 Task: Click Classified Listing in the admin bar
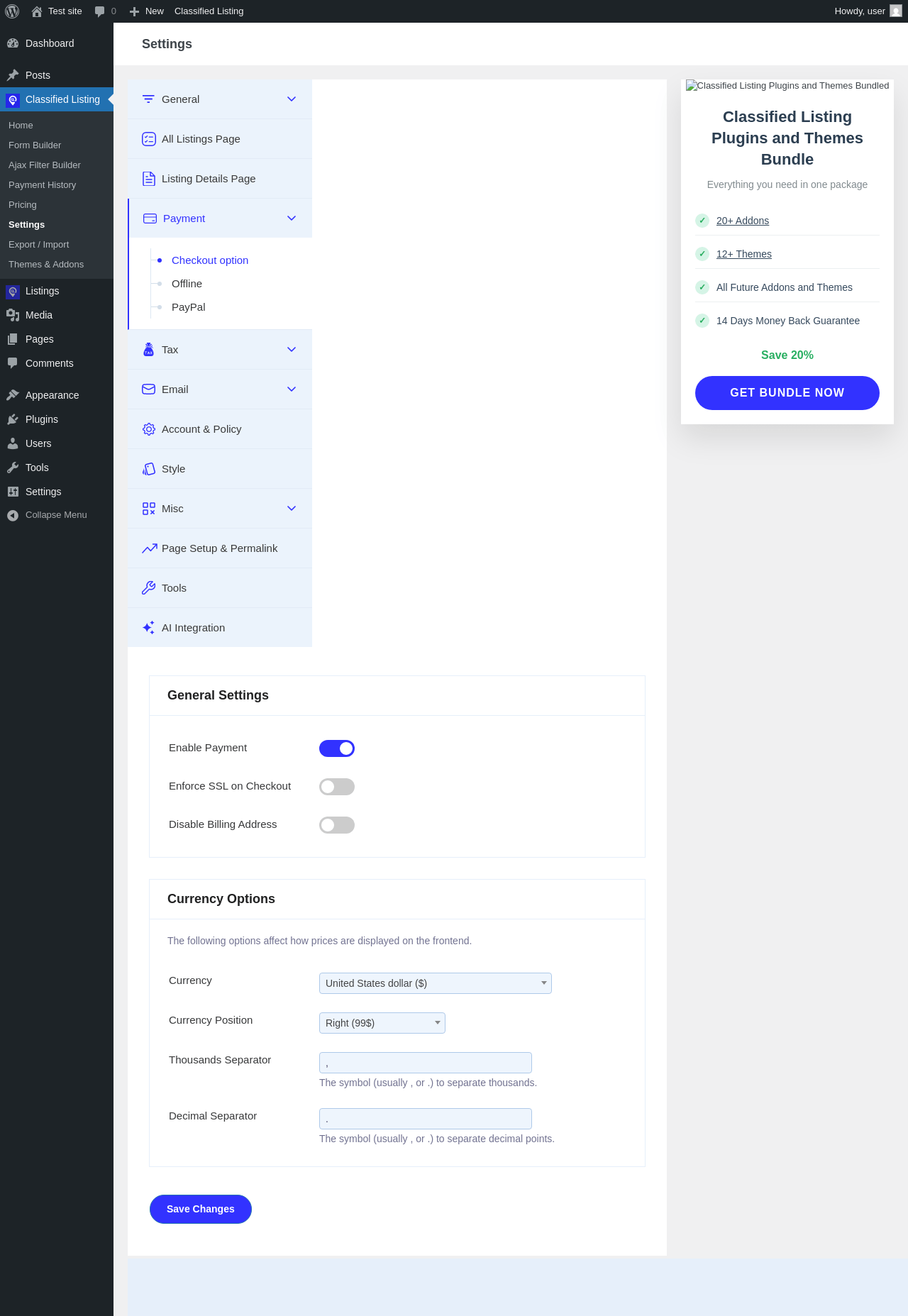click(209, 11)
